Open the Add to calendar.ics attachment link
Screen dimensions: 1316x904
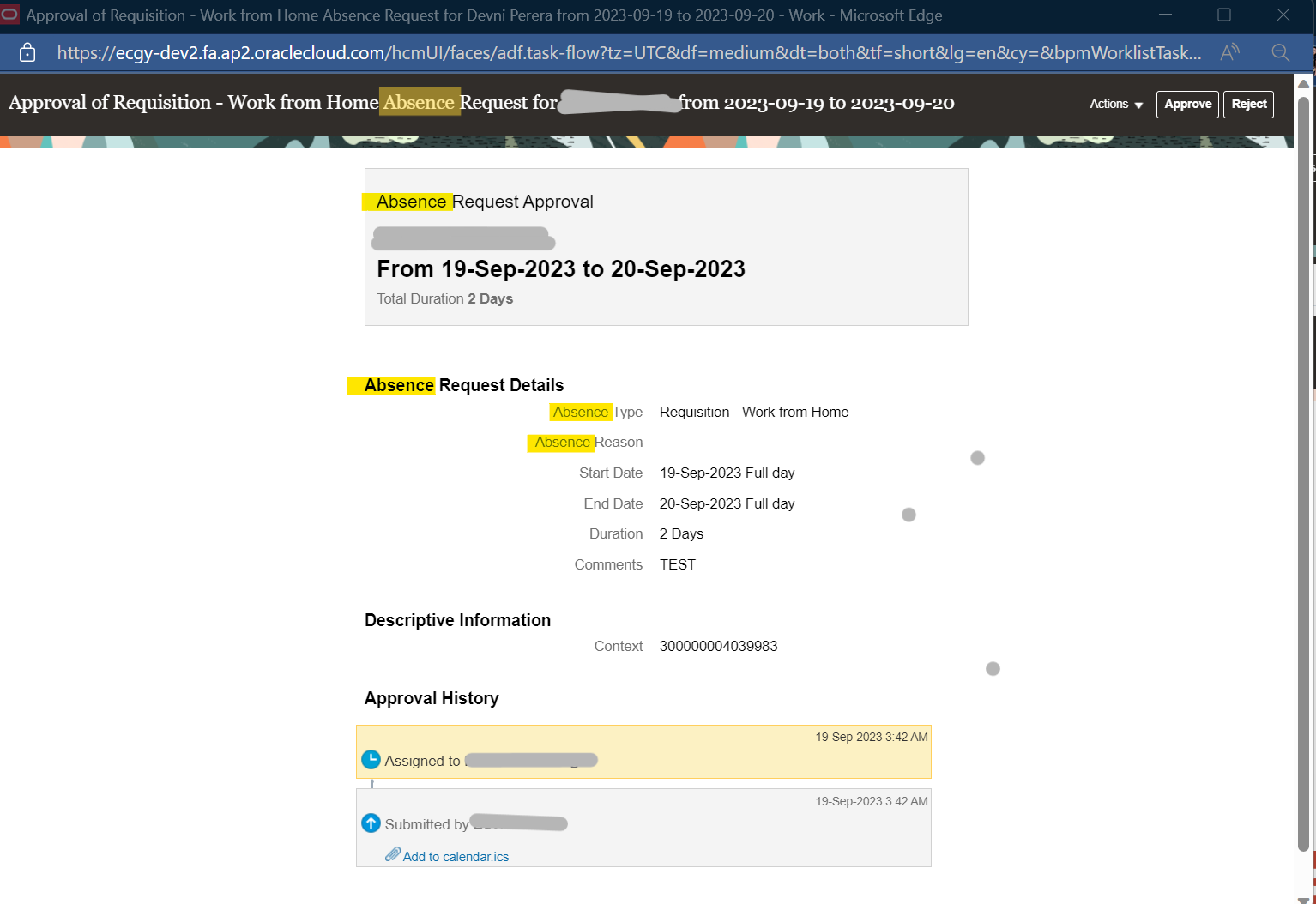click(x=456, y=855)
